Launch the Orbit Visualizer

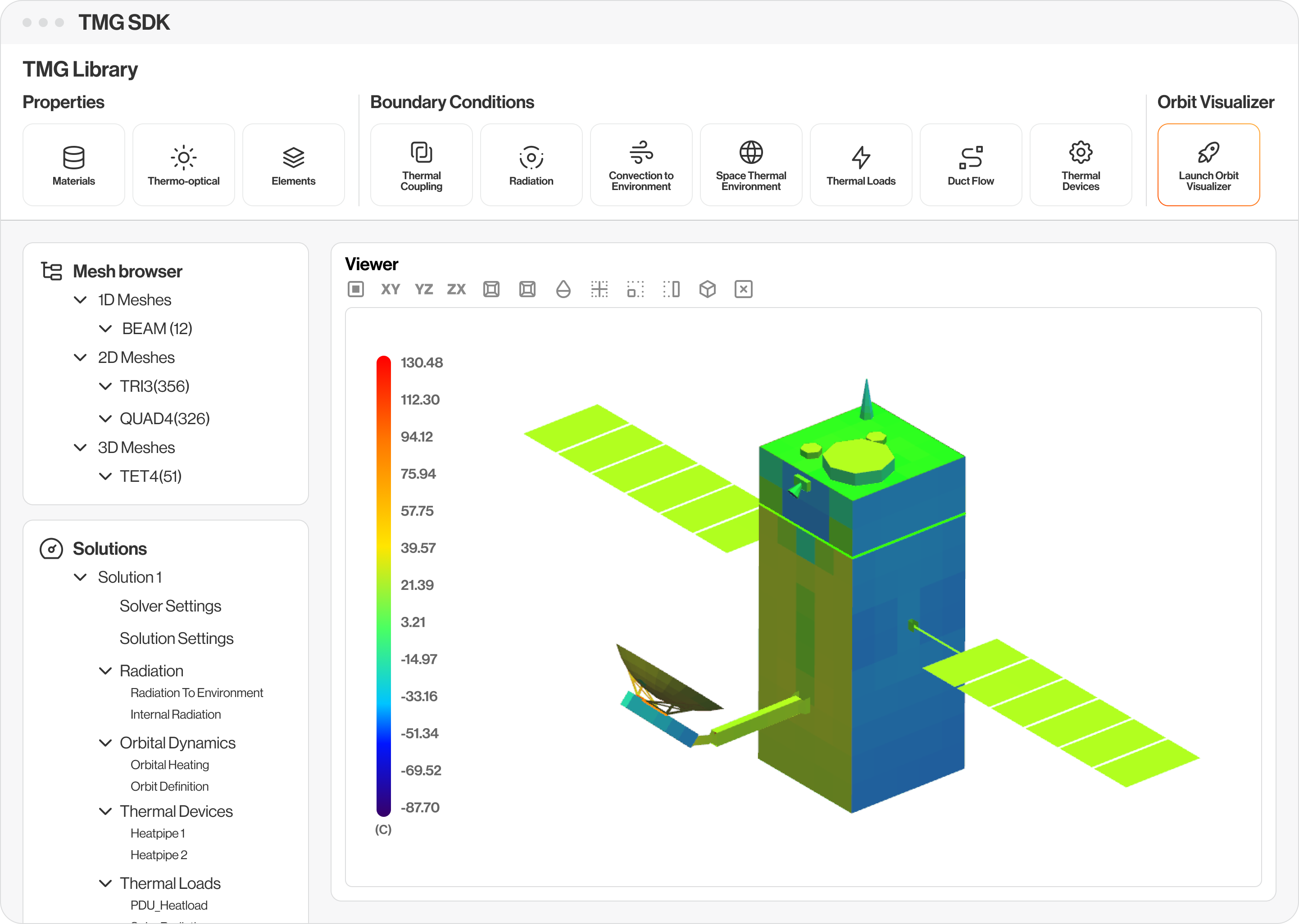pos(1208,164)
